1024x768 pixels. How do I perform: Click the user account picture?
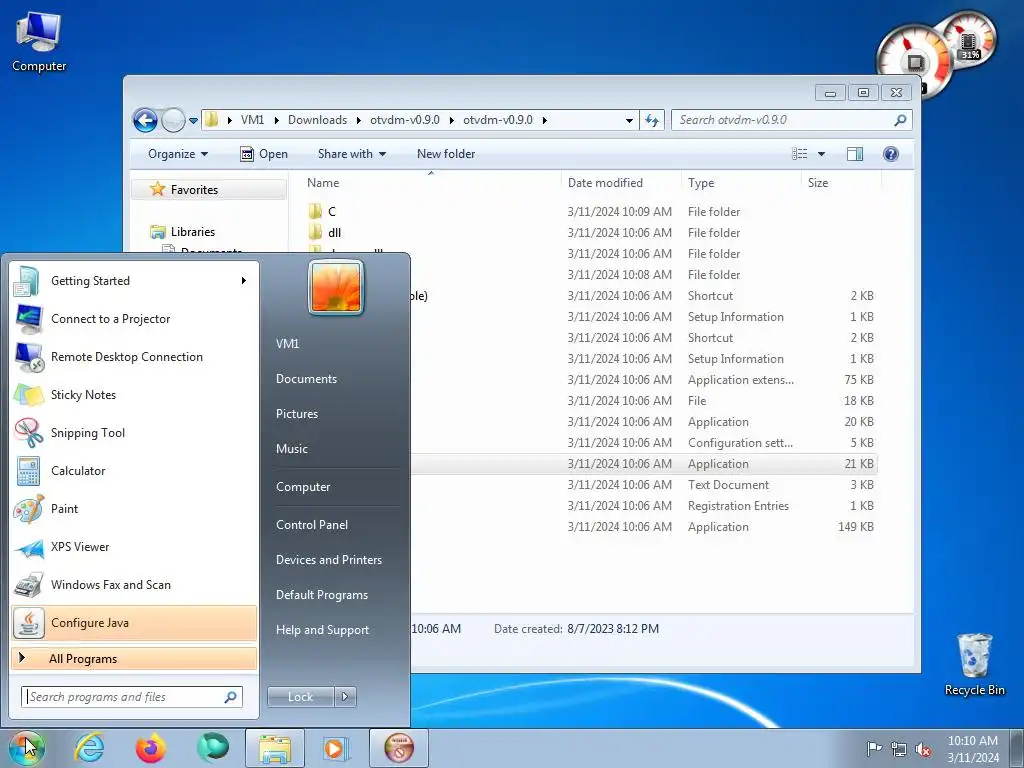tap(336, 287)
